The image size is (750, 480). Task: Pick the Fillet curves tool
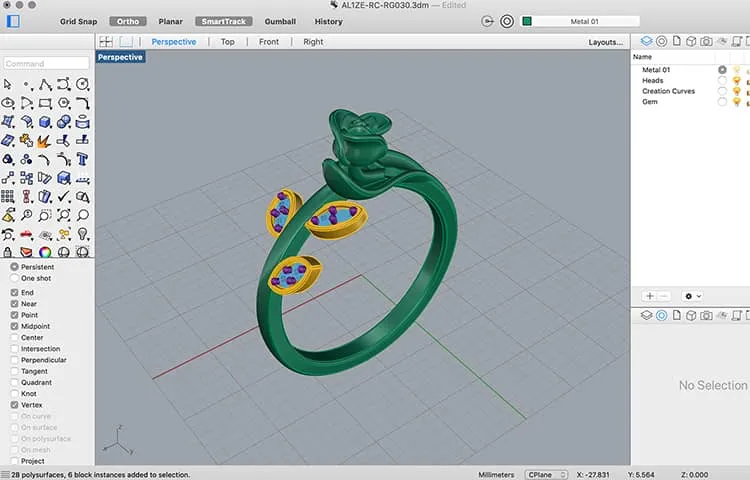[x=82, y=103]
